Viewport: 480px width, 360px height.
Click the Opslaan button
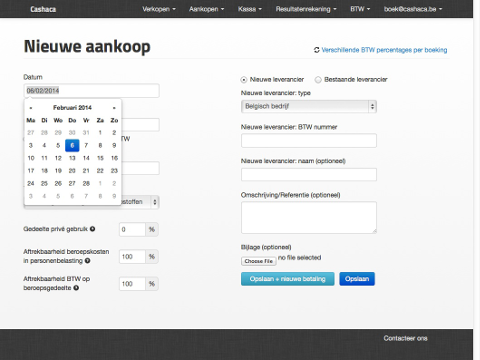click(x=357, y=279)
